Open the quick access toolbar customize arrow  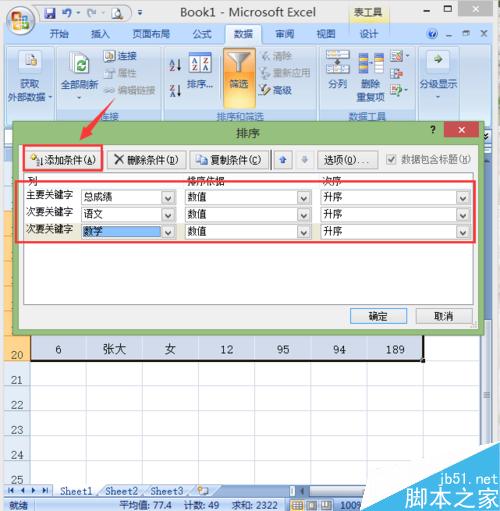[x=140, y=13]
